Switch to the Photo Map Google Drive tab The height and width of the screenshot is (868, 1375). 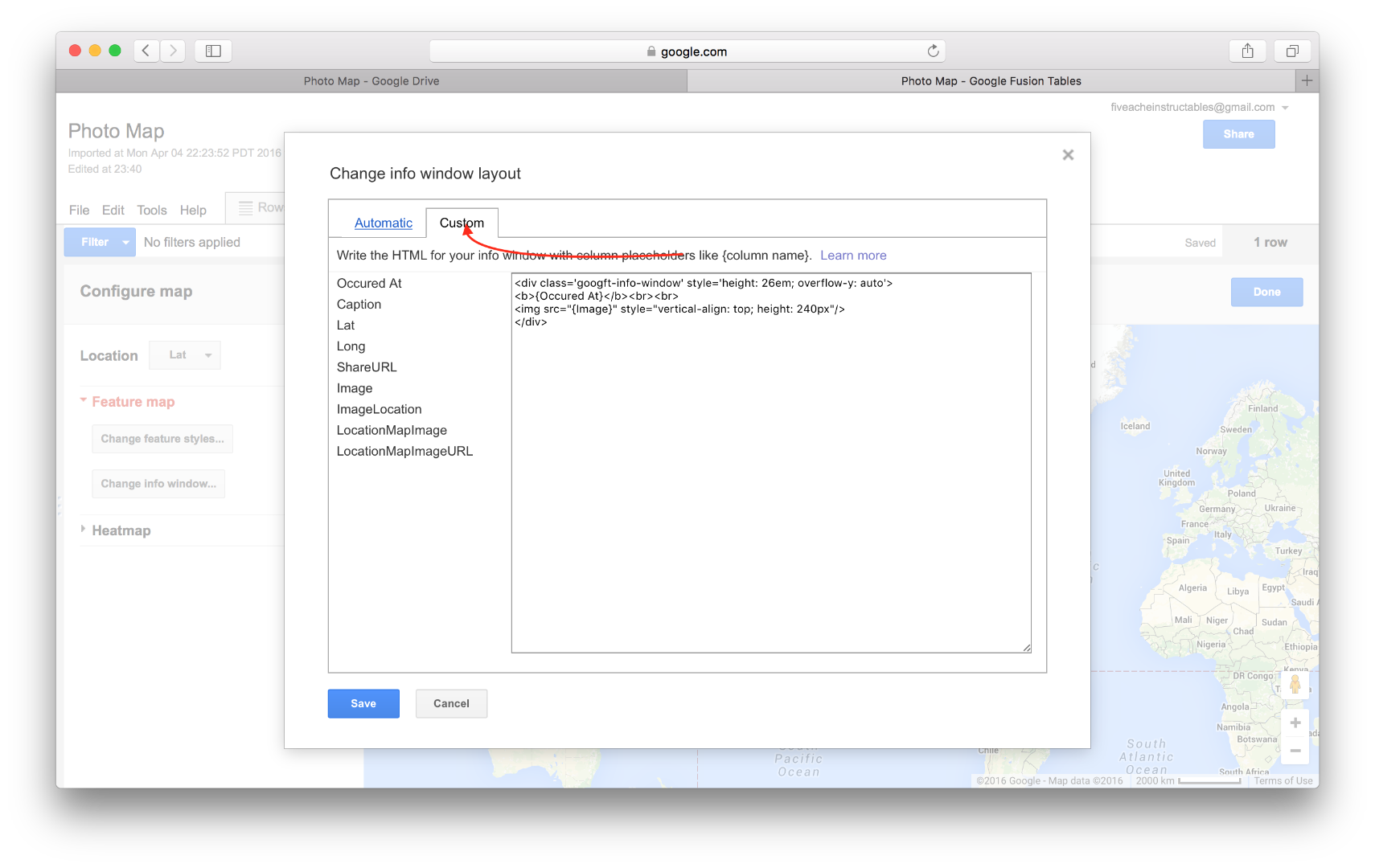click(371, 80)
